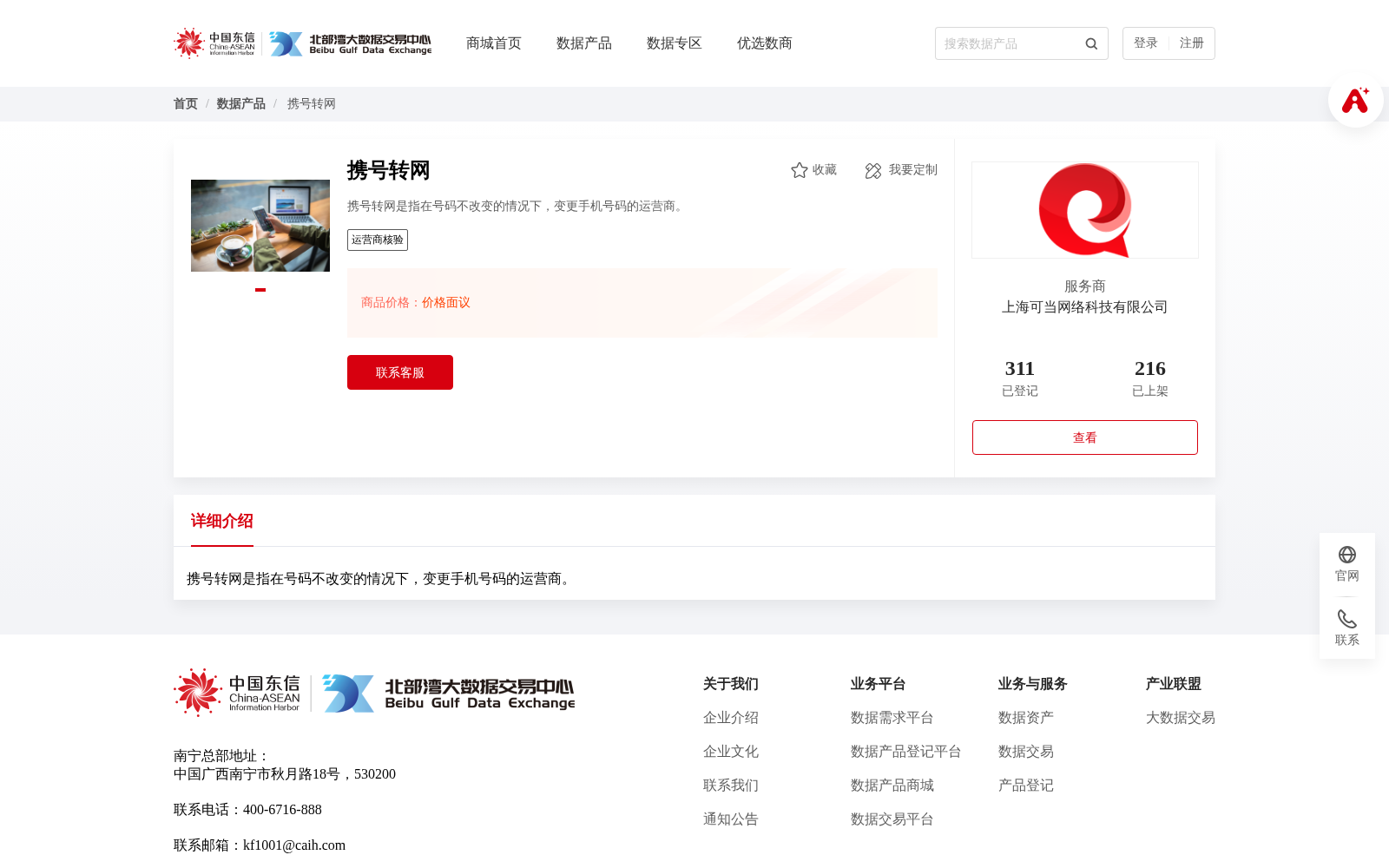Open the red AI assistant floating icon
The height and width of the screenshot is (868, 1389).
[x=1355, y=100]
